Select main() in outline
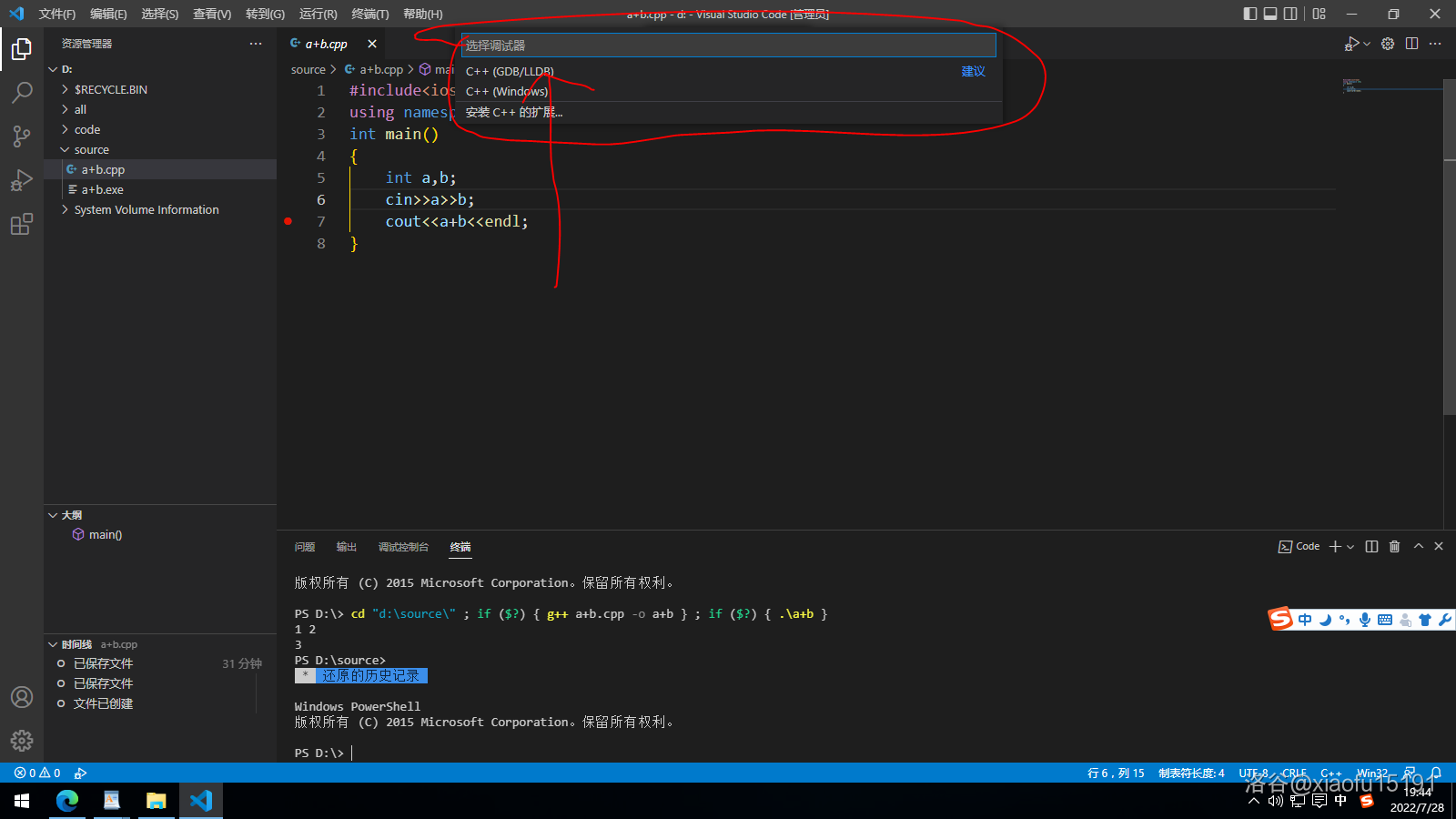1456x819 pixels. coord(160,535)
